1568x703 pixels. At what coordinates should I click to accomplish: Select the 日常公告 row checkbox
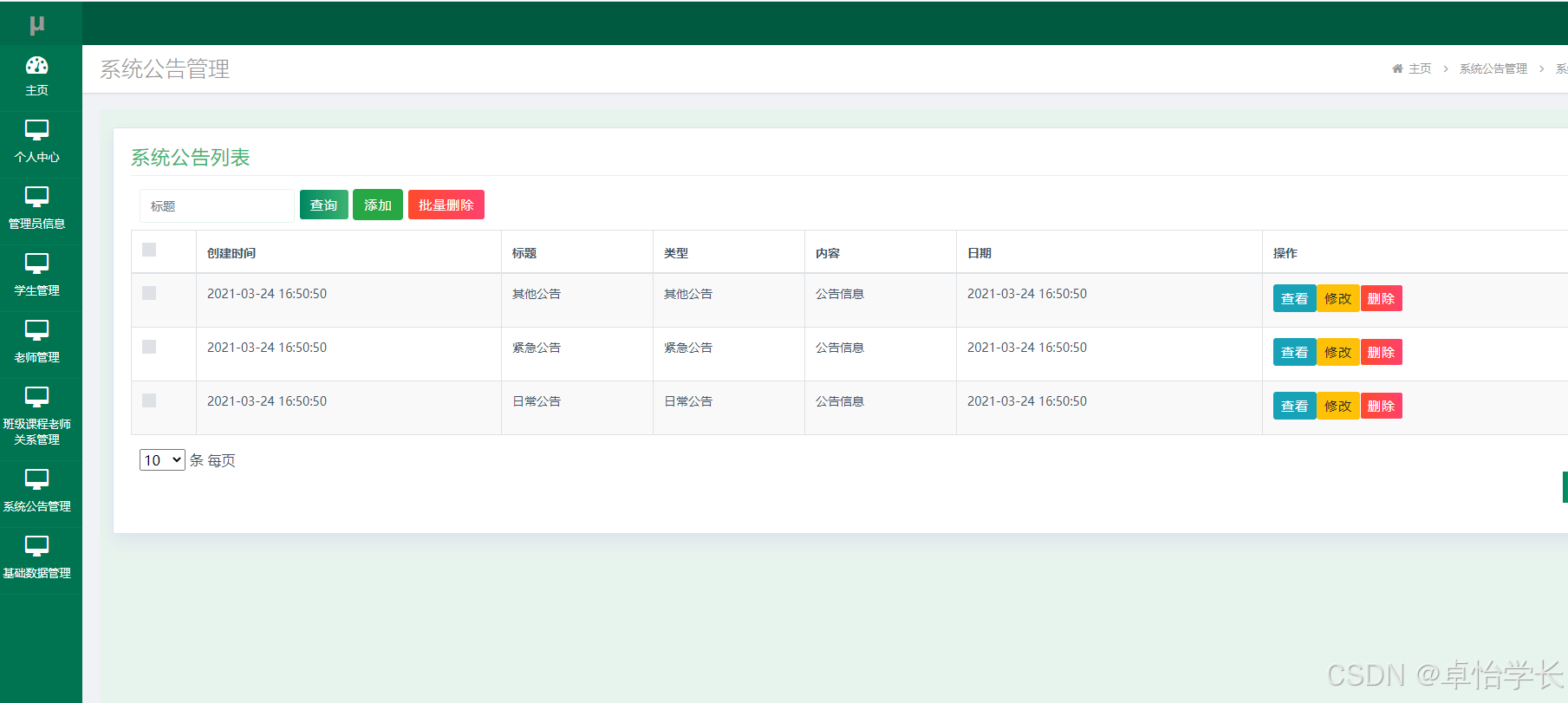pos(149,400)
